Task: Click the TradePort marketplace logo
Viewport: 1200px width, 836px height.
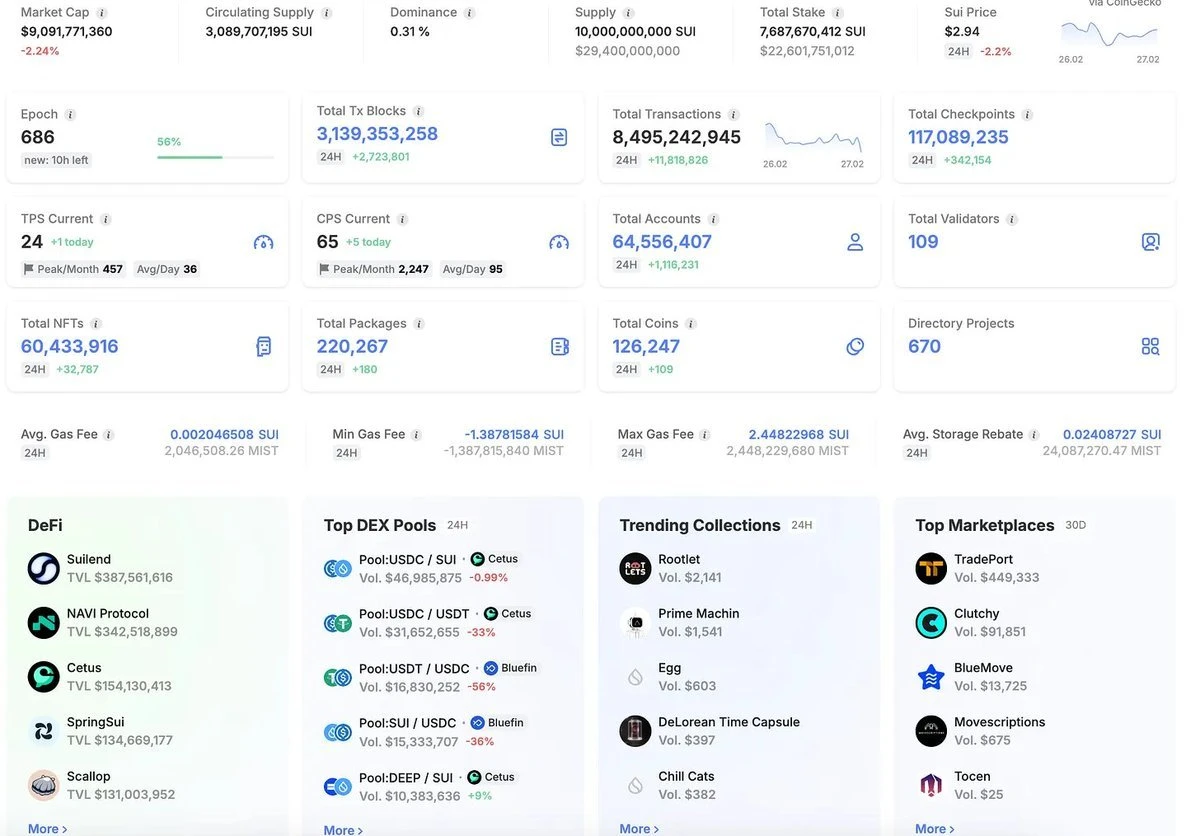Action: click(931, 569)
